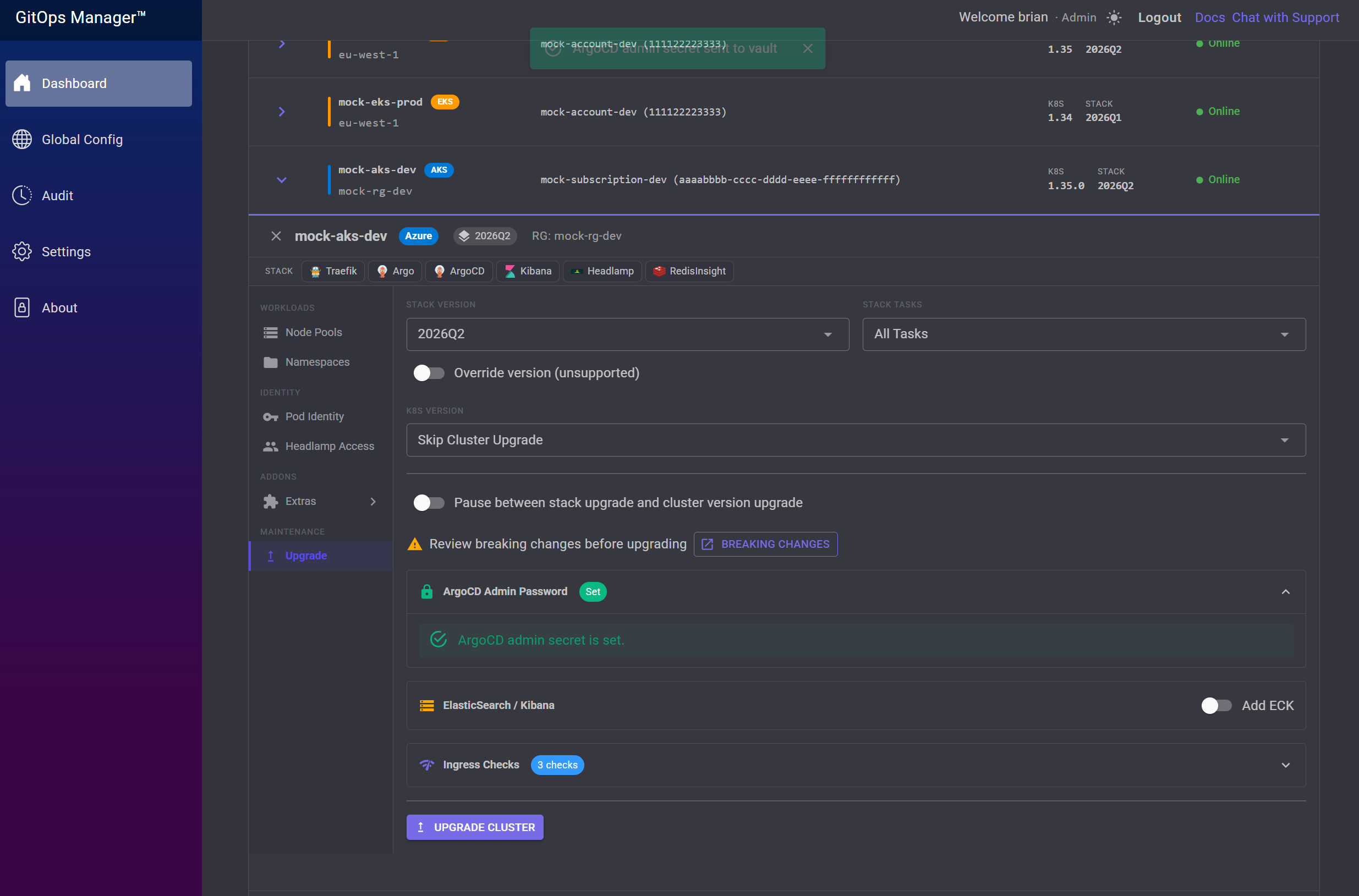Open the BREAKING CHANGES link button
The height and width of the screenshot is (896, 1359).
[765, 544]
